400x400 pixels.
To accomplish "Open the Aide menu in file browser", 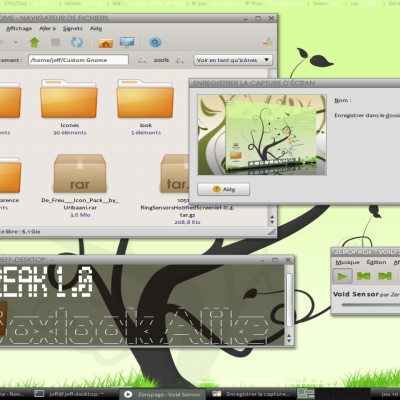I will click(96, 29).
